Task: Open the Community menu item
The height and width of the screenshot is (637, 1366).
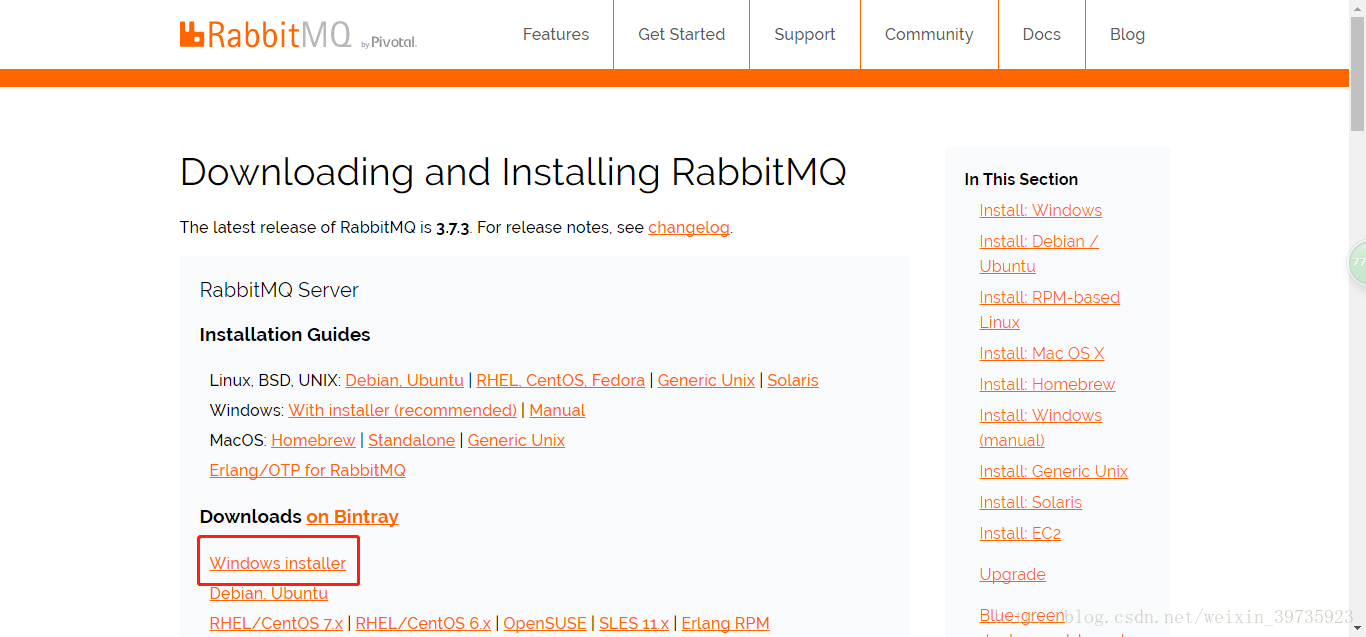Action: tap(929, 34)
